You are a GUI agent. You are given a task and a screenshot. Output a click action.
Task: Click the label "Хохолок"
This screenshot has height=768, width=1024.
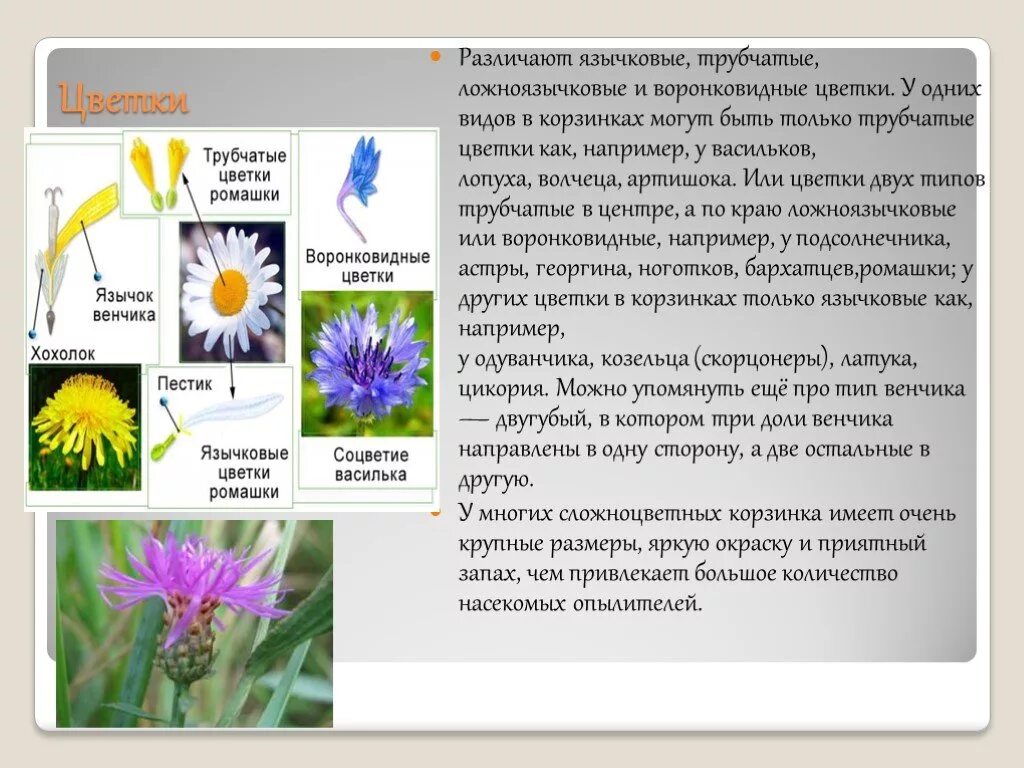(63, 353)
